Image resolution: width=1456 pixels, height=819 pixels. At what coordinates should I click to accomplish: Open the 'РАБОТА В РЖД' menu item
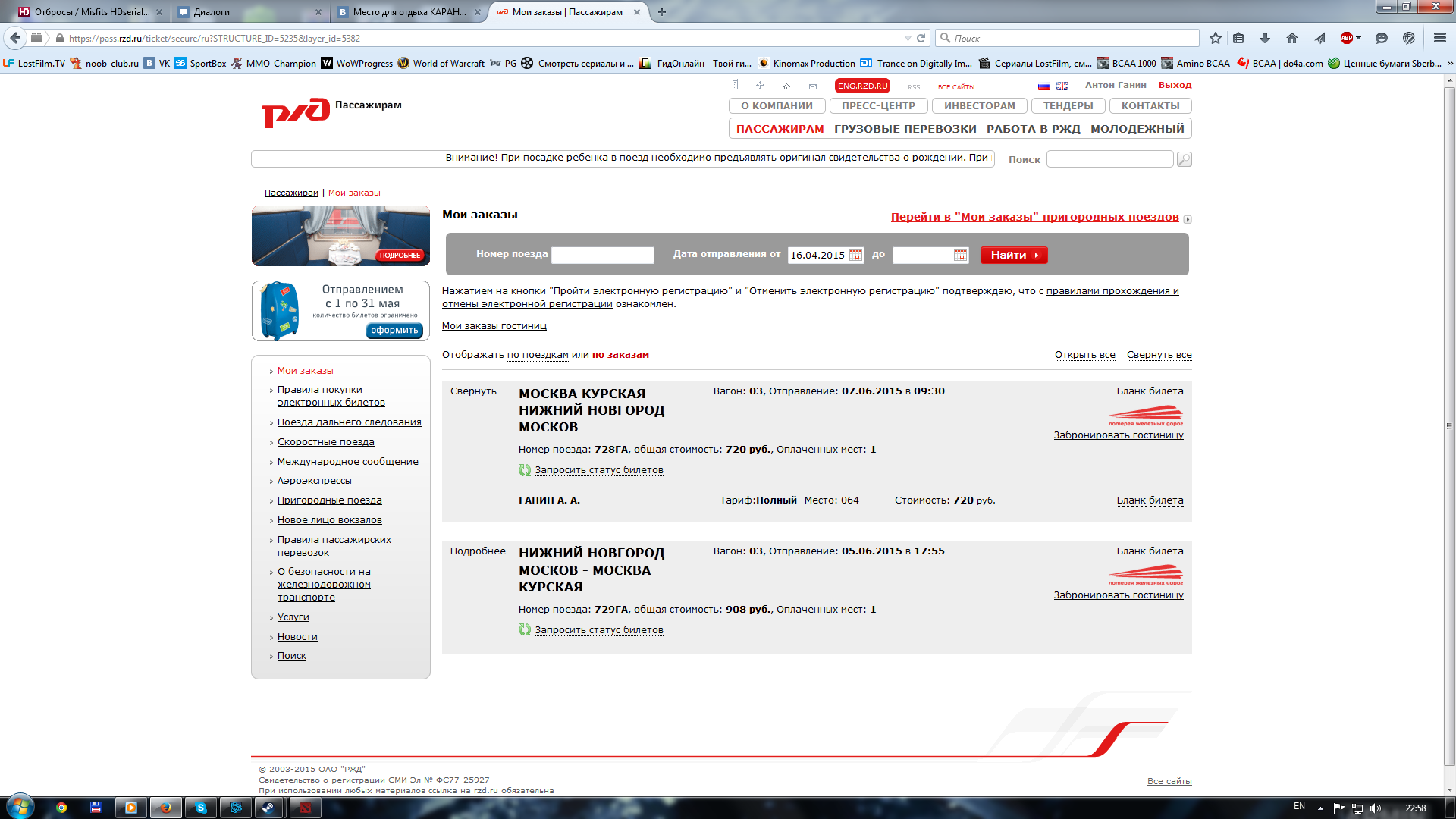tap(1033, 129)
